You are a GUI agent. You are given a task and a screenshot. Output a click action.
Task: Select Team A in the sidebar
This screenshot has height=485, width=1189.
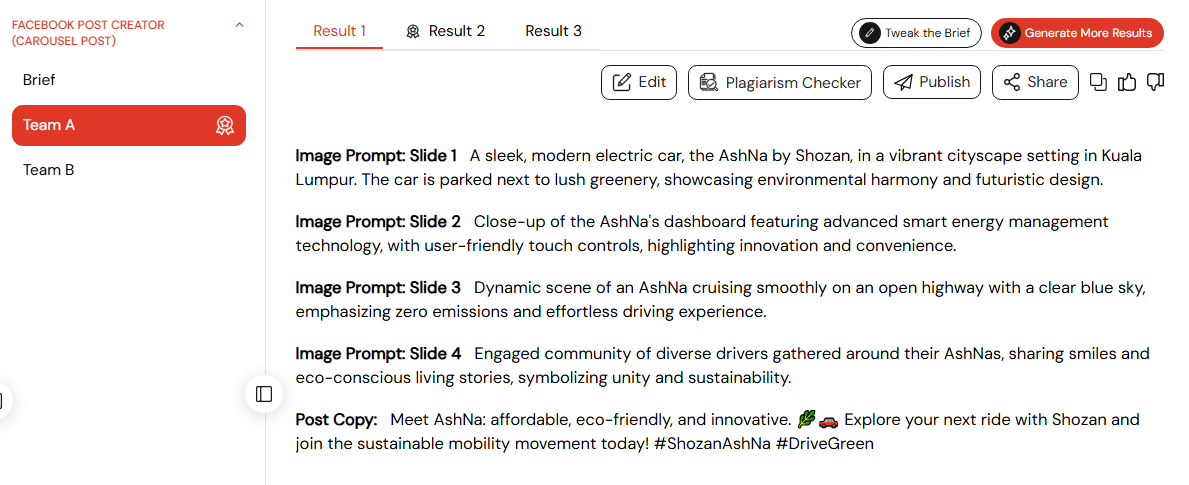coord(129,125)
